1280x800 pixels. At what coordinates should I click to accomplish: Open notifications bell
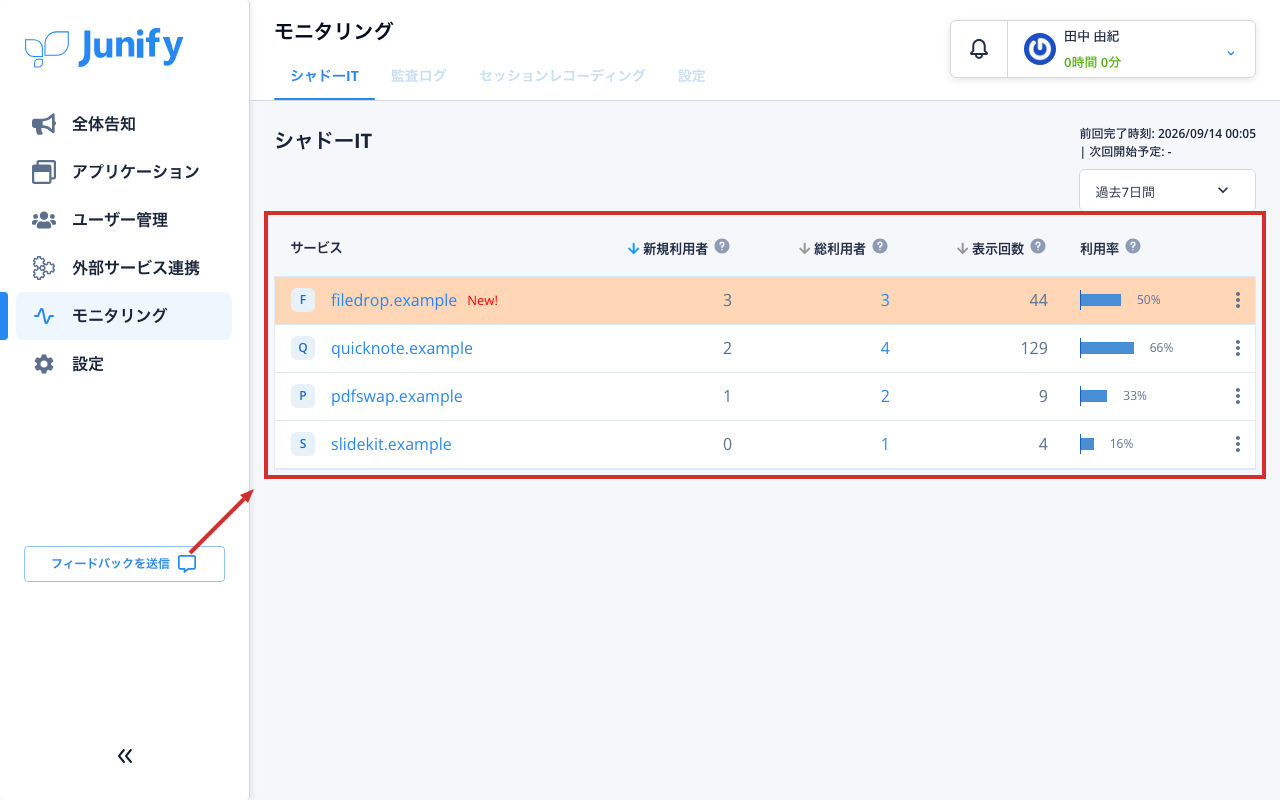tap(979, 48)
